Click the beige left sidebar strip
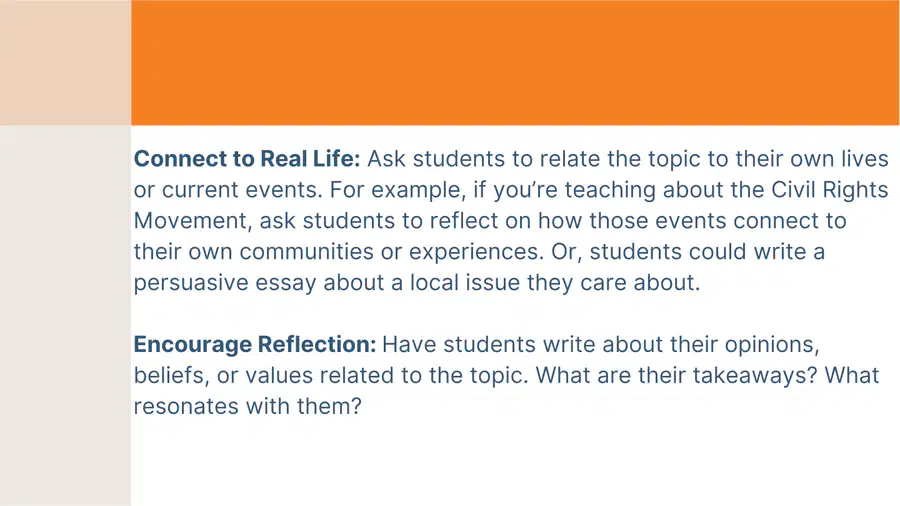 65,316
